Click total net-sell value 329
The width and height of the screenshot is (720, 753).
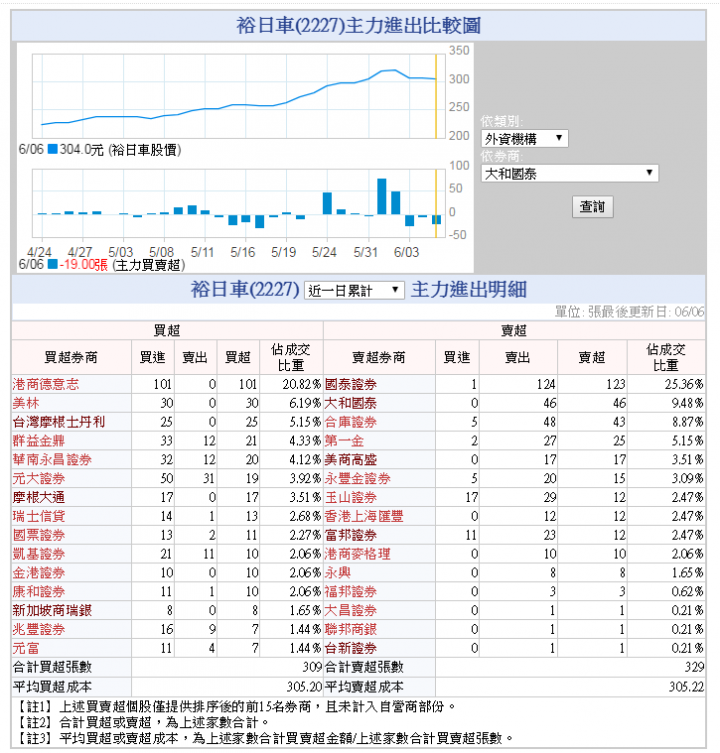695,667
